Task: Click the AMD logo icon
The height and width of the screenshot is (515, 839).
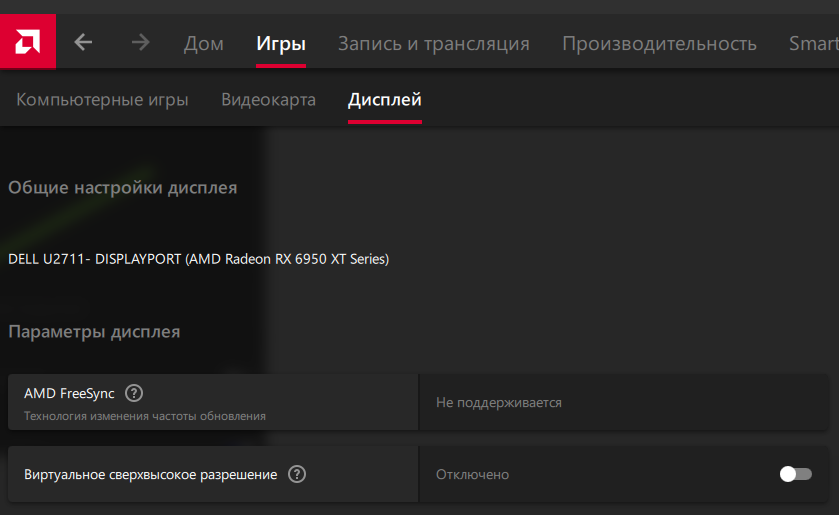Action: point(27,42)
